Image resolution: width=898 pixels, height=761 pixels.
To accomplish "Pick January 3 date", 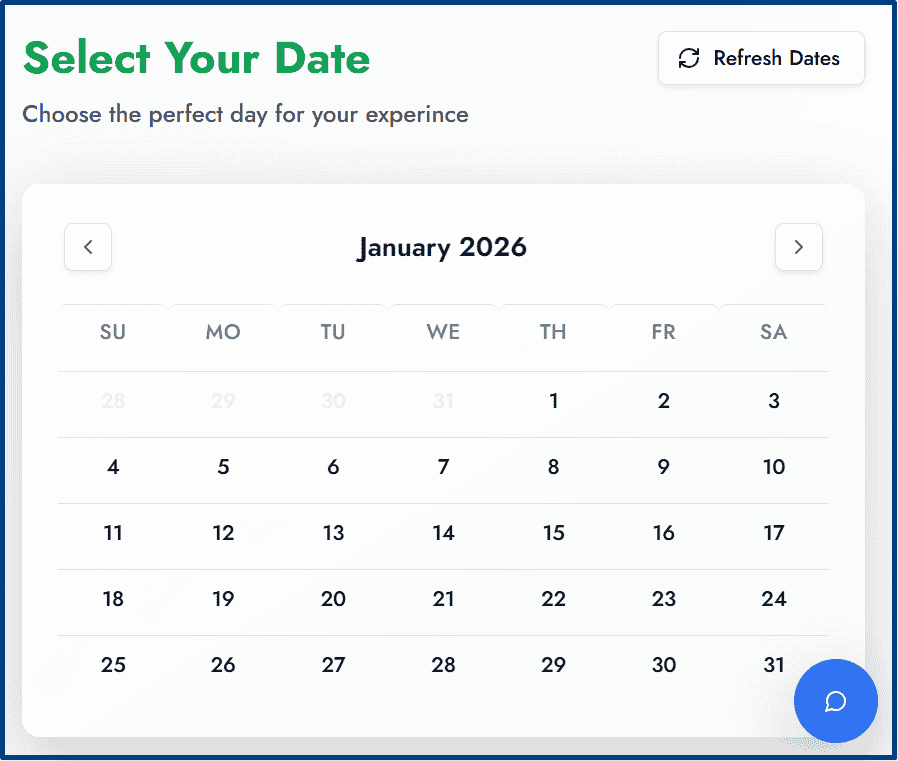I will (x=773, y=402).
